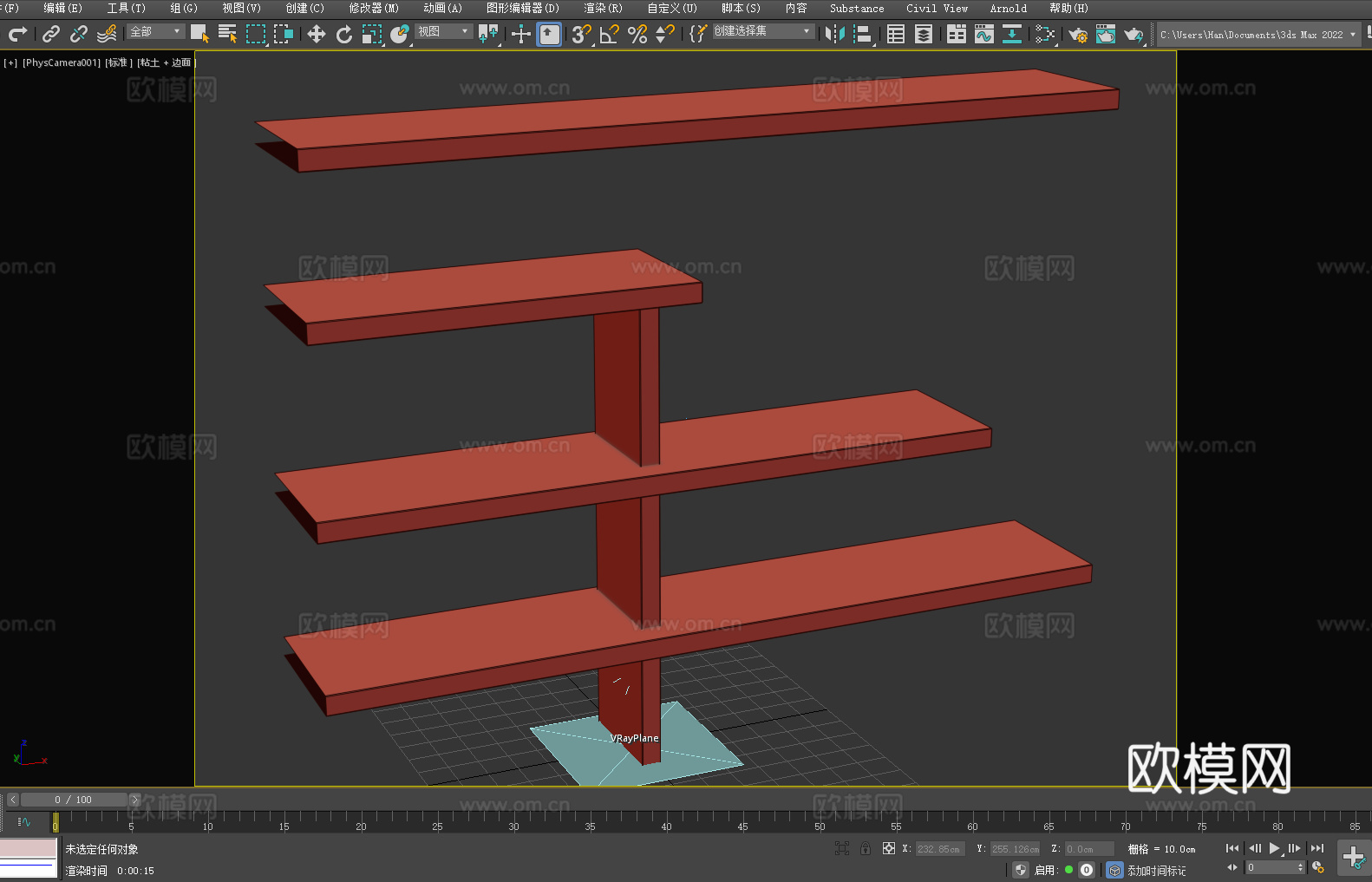Image resolution: width=1372 pixels, height=882 pixels.
Task: Open the 工具(T) menu
Action: [127, 8]
